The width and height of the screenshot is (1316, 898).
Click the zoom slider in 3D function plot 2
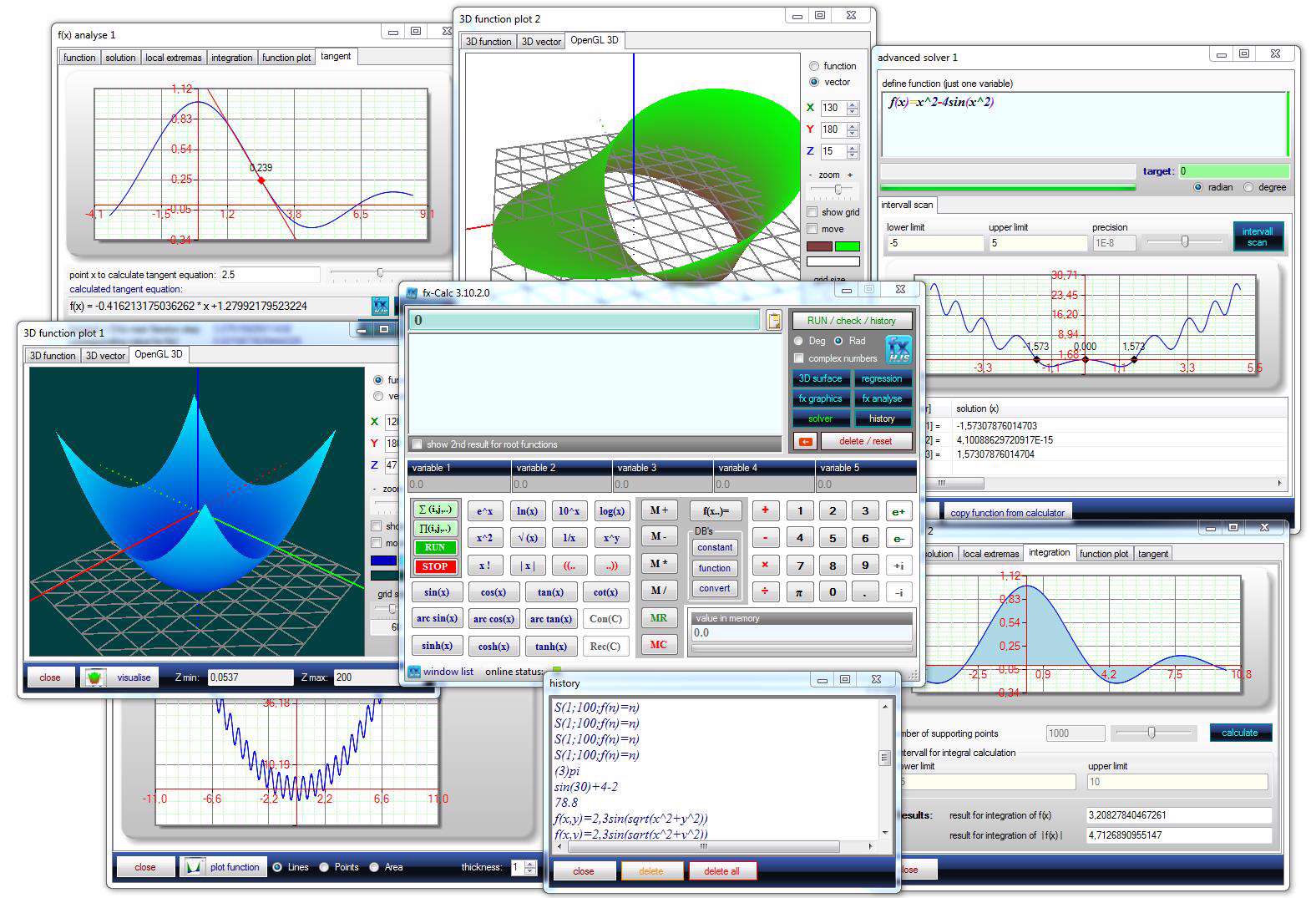click(x=838, y=190)
